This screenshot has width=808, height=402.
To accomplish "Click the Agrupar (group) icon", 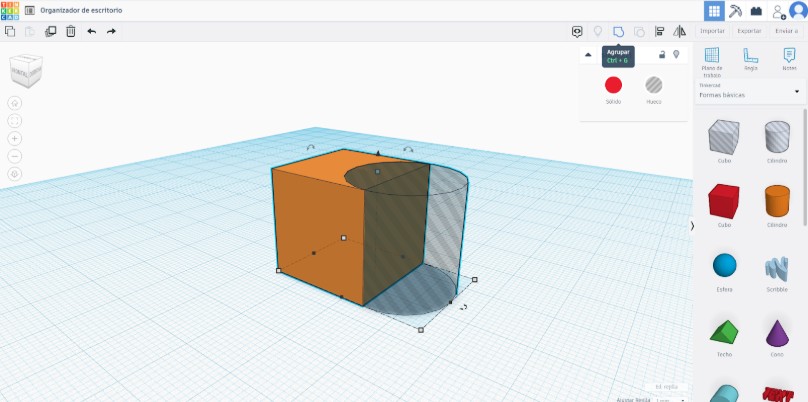I will tap(619, 31).
